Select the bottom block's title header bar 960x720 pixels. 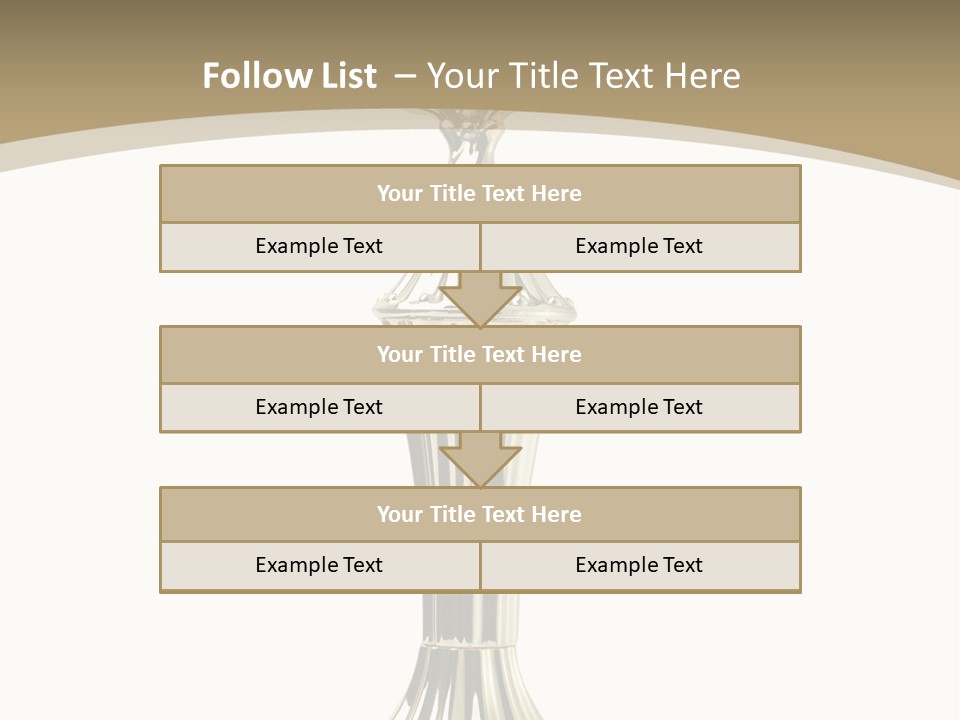[x=480, y=515]
